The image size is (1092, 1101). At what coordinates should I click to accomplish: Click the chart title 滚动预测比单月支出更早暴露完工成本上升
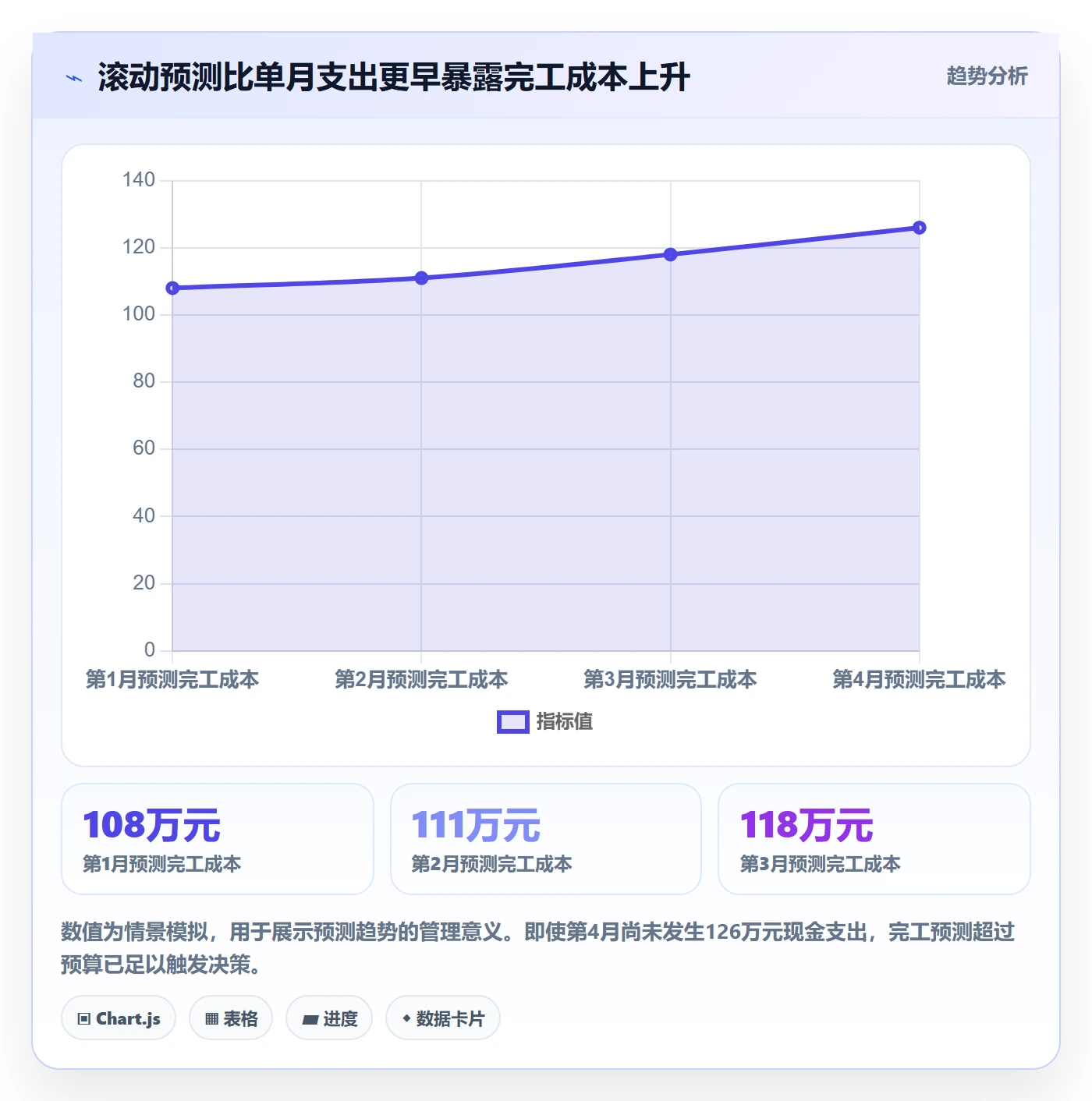click(394, 77)
